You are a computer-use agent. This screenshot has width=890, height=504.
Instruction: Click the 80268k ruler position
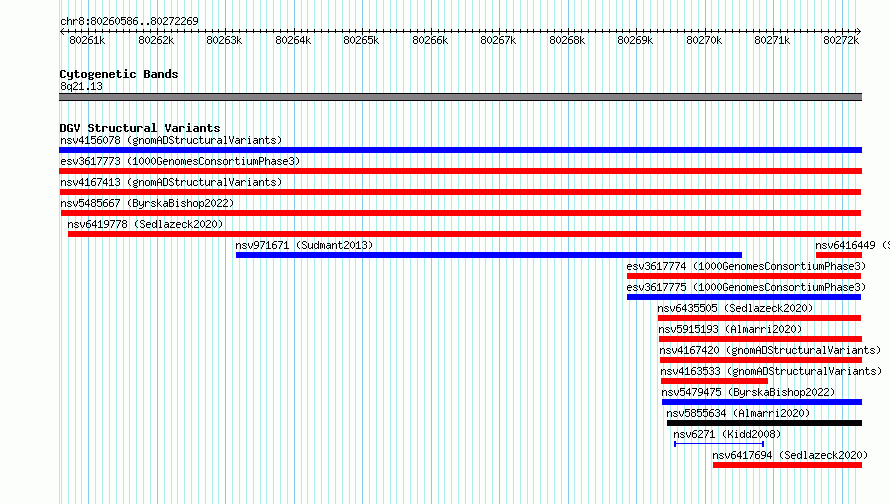pos(567,40)
